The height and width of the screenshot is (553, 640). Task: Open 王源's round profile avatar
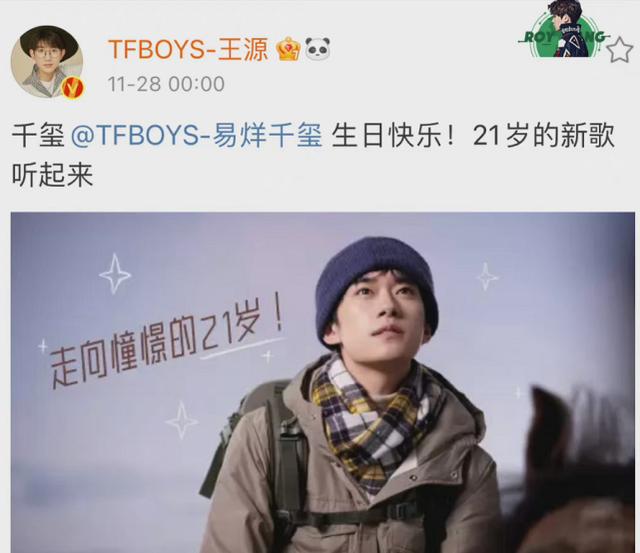click(x=47, y=61)
